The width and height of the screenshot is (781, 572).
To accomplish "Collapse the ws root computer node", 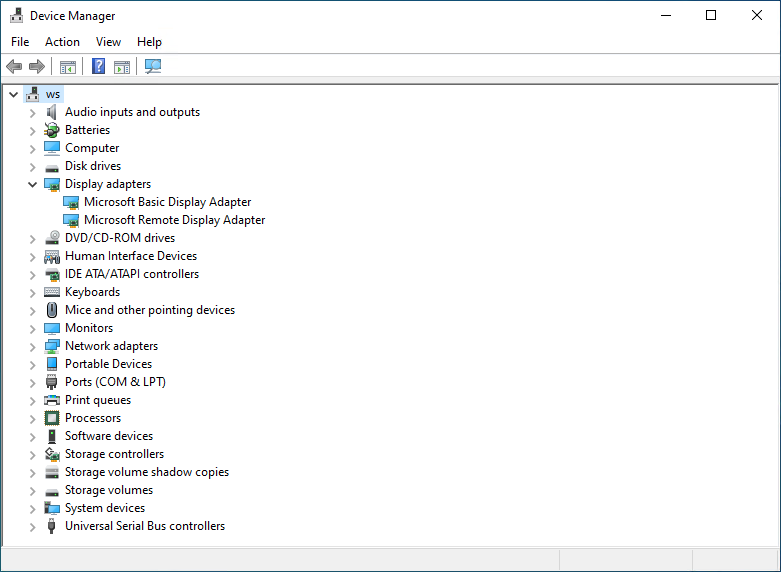I will [x=13, y=94].
